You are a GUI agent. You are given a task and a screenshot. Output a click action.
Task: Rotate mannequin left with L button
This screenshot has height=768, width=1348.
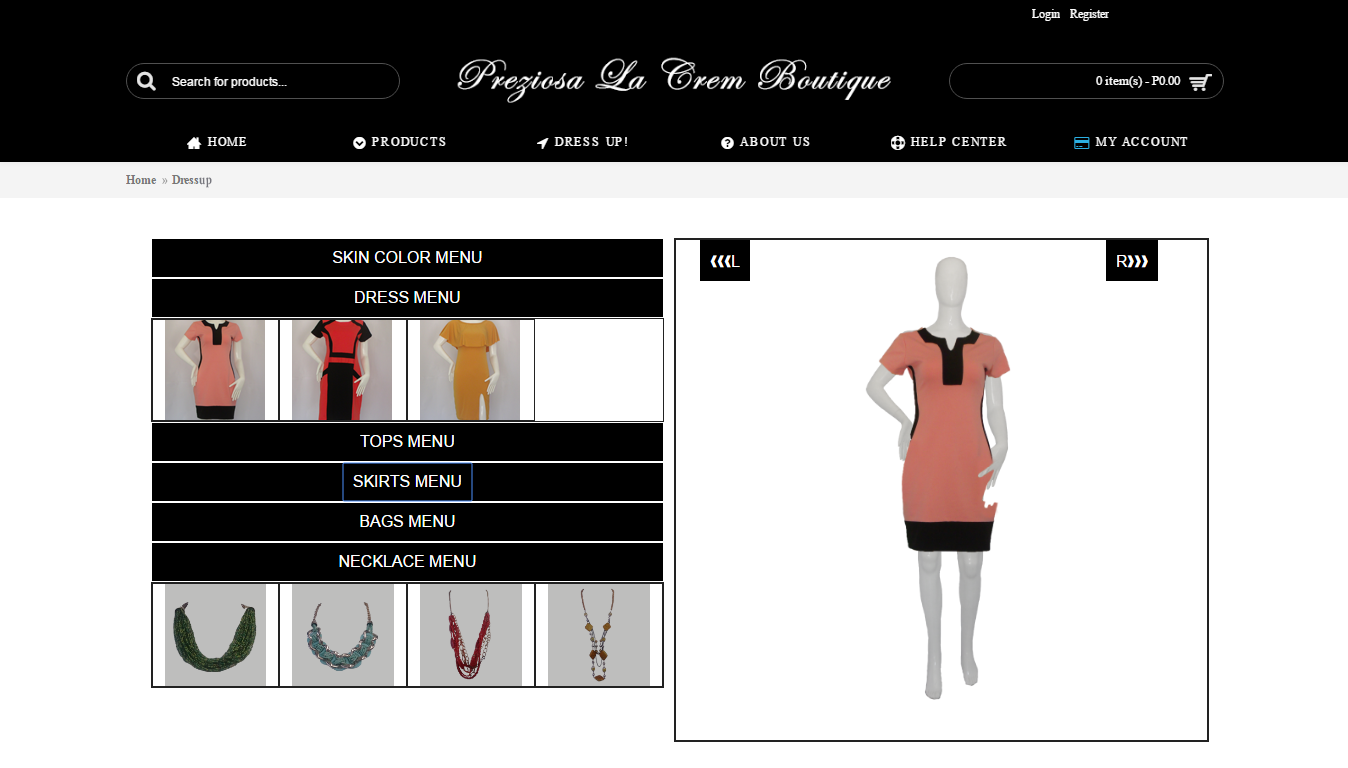coord(725,261)
